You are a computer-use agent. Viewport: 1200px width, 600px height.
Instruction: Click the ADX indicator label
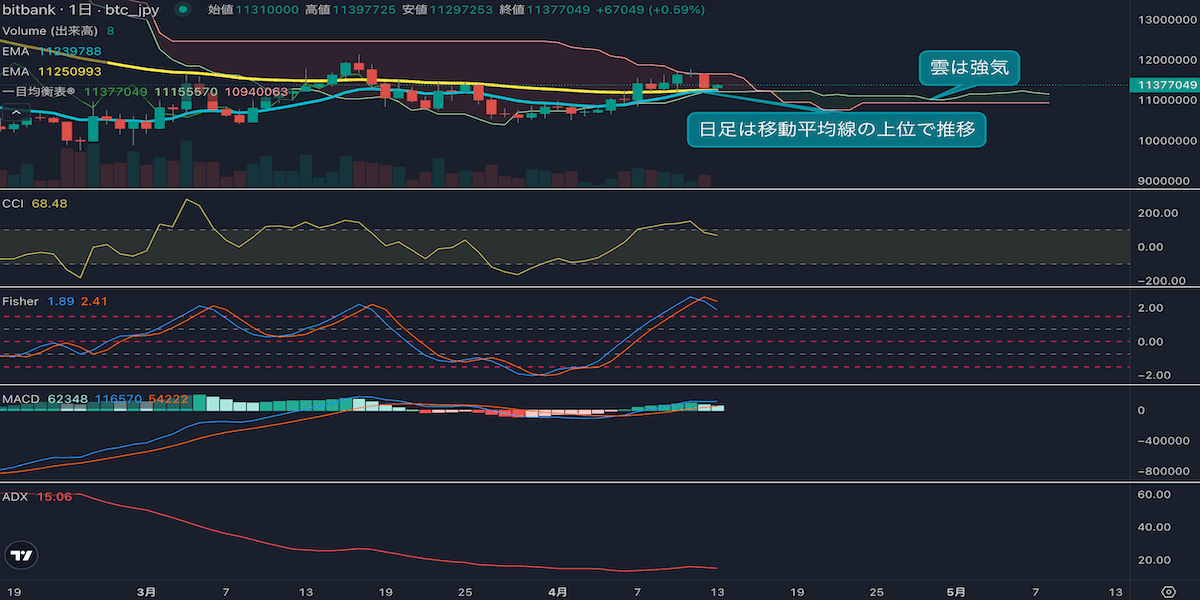15,496
